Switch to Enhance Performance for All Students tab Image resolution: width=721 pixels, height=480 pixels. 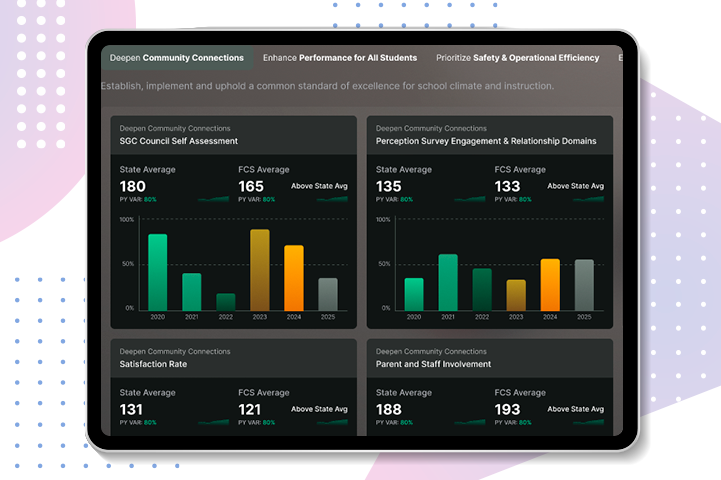340,58
